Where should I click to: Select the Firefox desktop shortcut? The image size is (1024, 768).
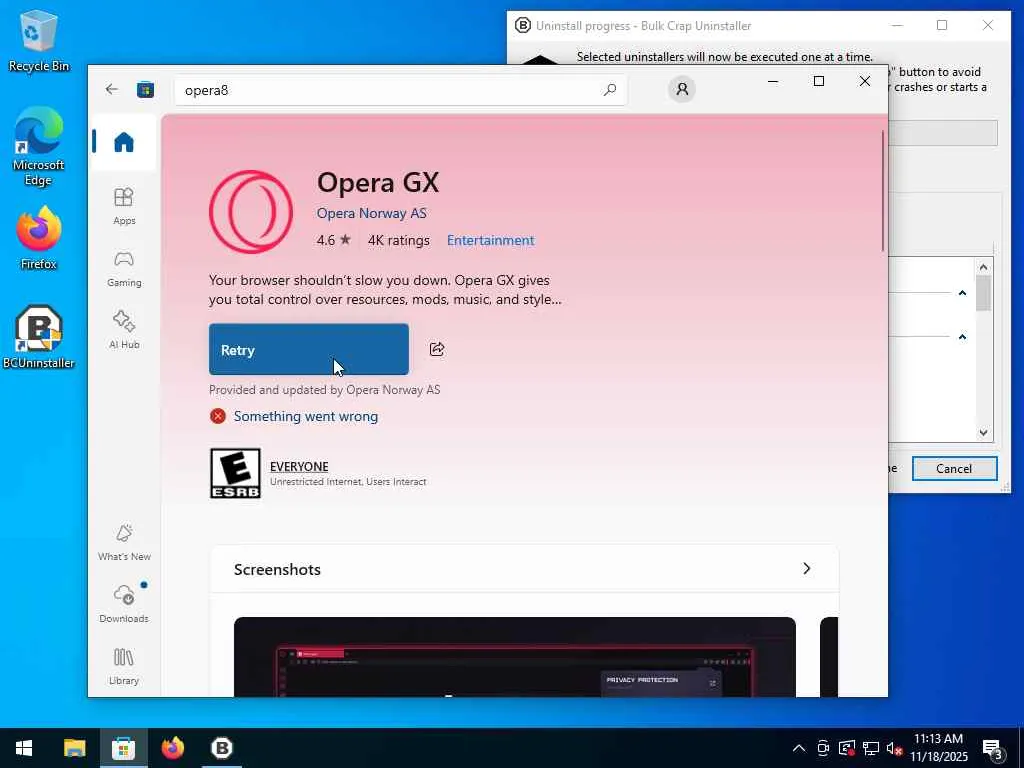click(x=38, y=238)
